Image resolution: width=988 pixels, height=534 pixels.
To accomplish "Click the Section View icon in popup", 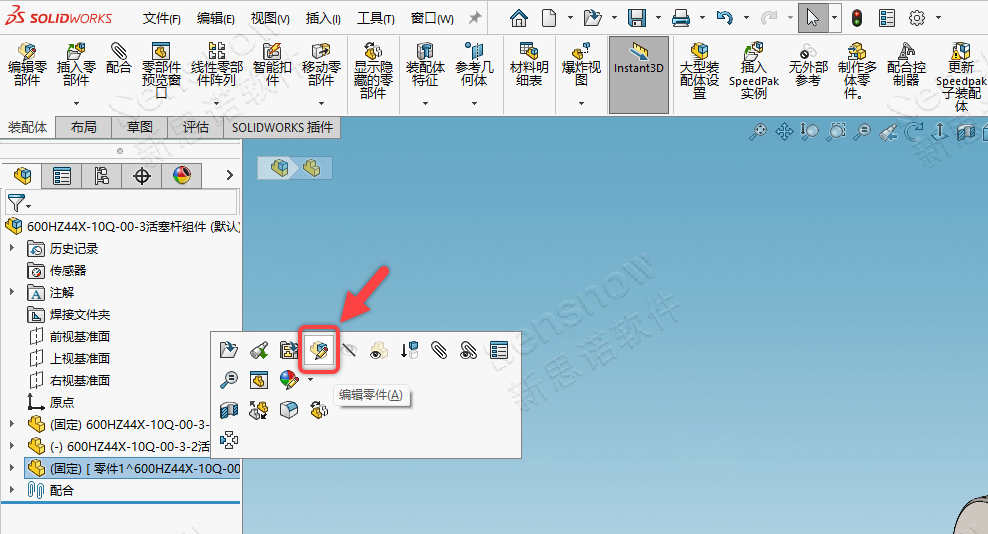I will 229,410.
